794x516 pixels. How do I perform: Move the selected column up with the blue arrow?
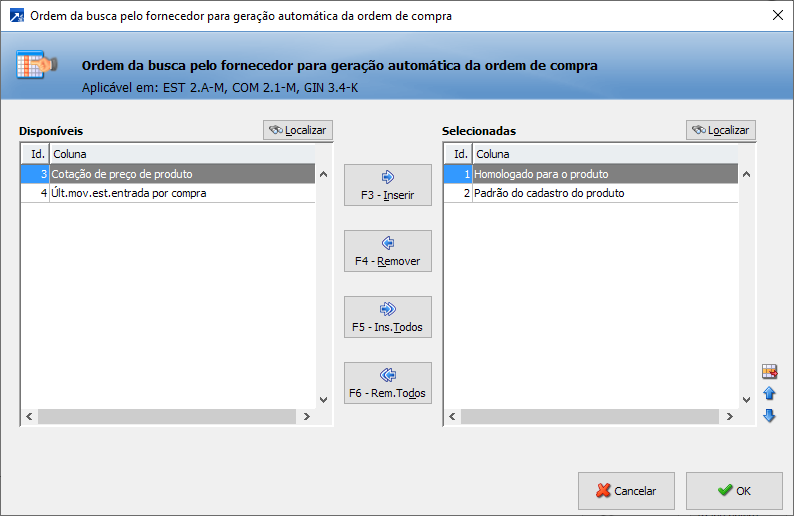(769, 393)
